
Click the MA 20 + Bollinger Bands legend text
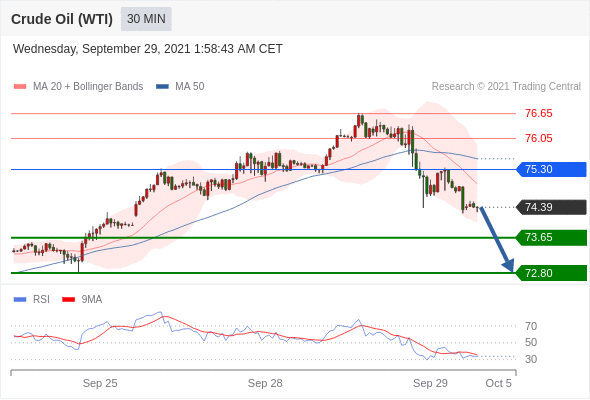[x=88, y=87]
